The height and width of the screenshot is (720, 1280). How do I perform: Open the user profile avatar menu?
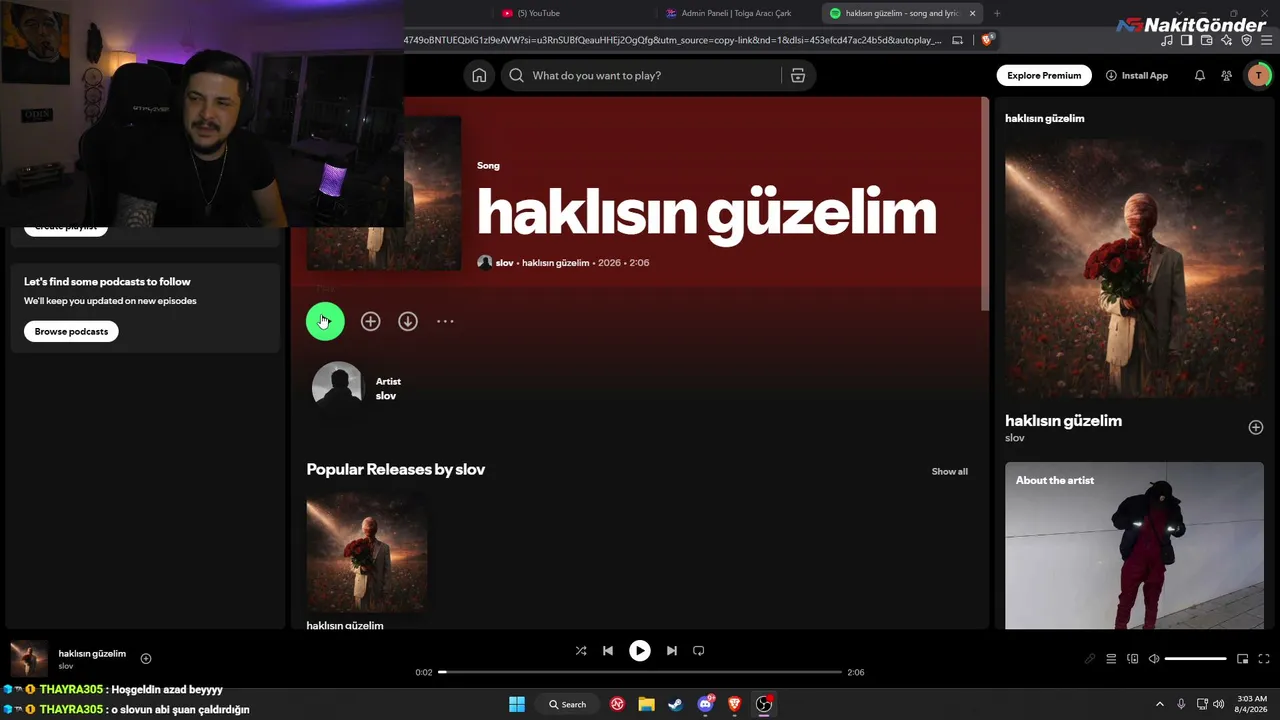pyautogui.click(x=1258, y=76)
